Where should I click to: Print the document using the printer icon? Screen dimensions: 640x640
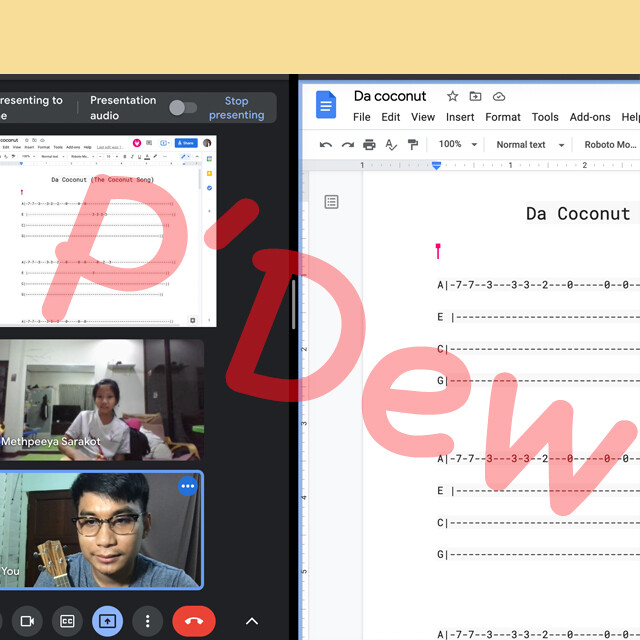[369, 145]
